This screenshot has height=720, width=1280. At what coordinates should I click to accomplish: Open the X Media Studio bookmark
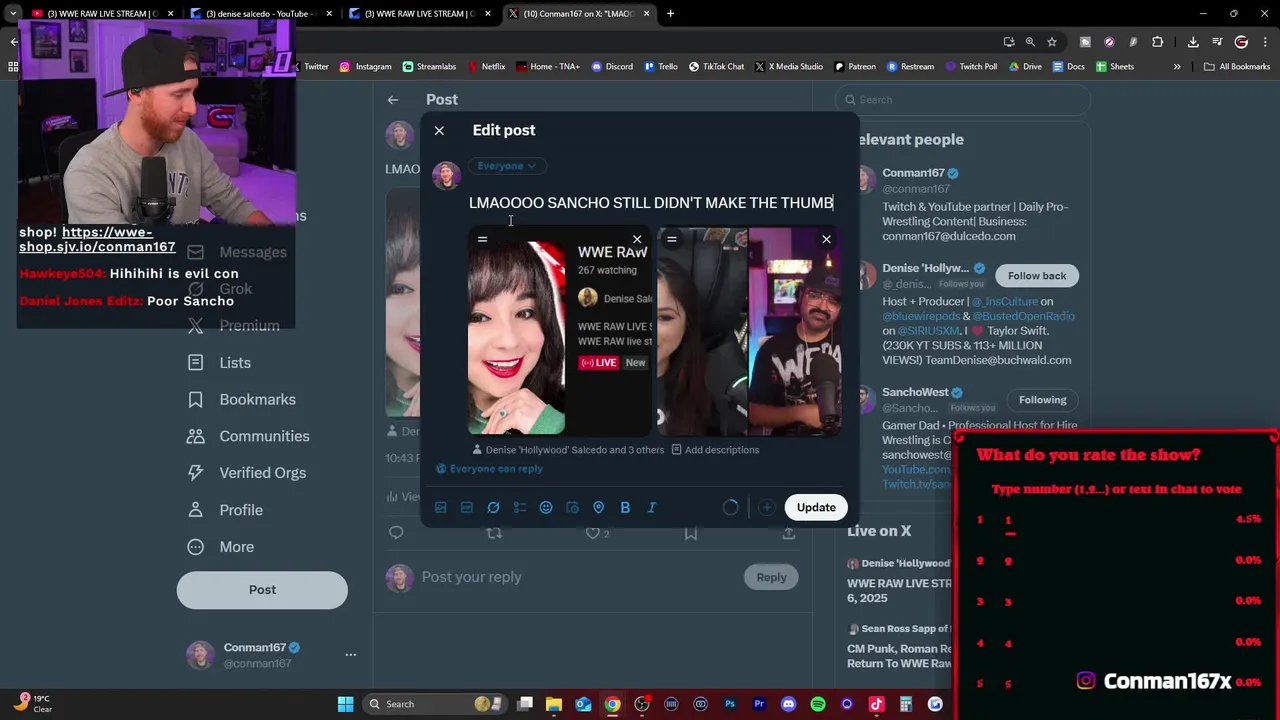tap(789, 67)
